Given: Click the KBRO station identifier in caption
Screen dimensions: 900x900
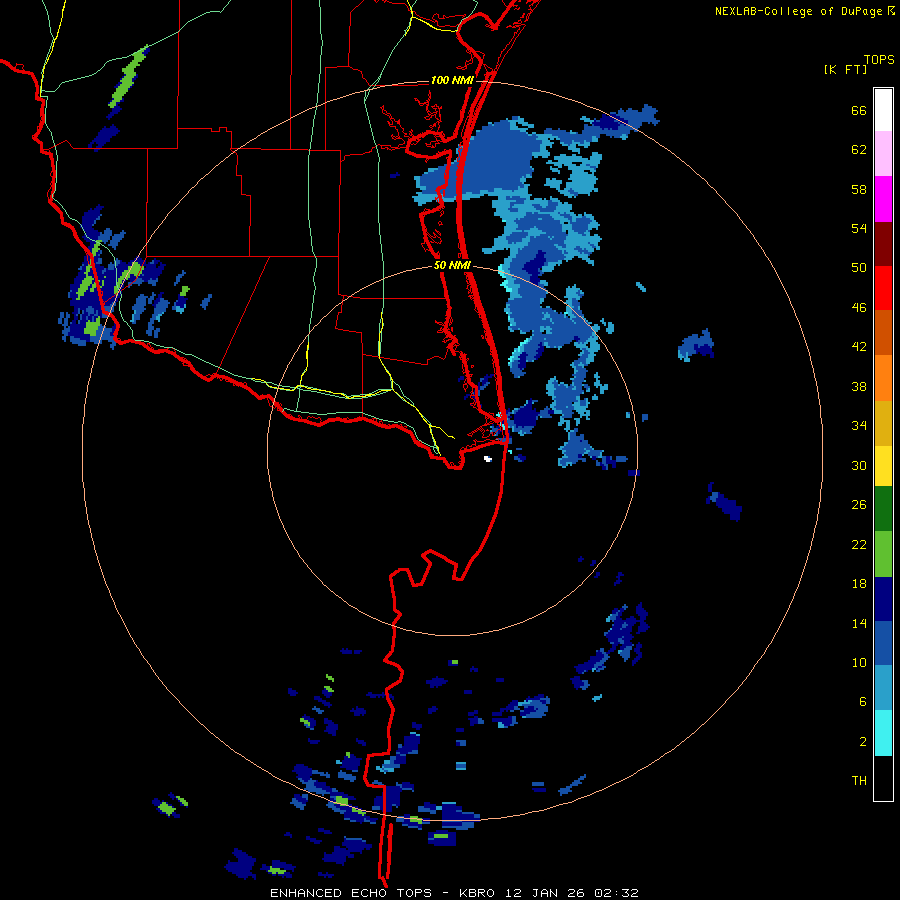Looking at the screenshot, I should [479, 893].
